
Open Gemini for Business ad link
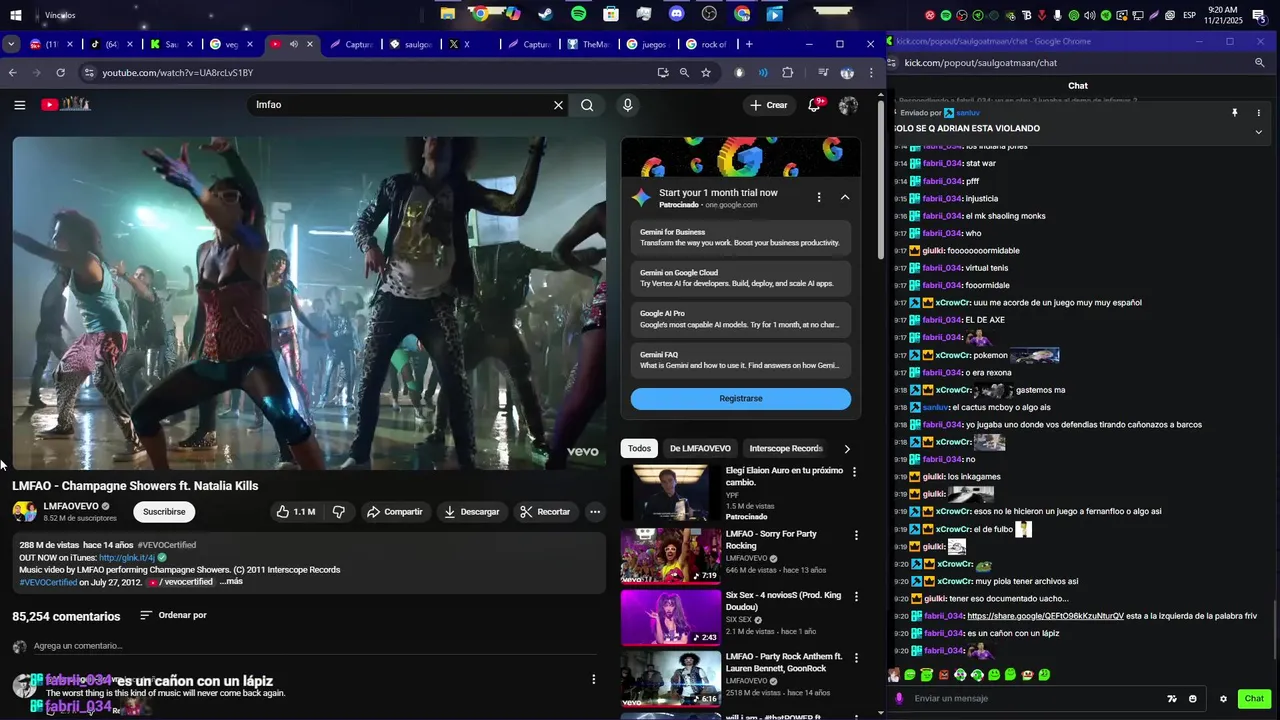click(x=741, y=238)
